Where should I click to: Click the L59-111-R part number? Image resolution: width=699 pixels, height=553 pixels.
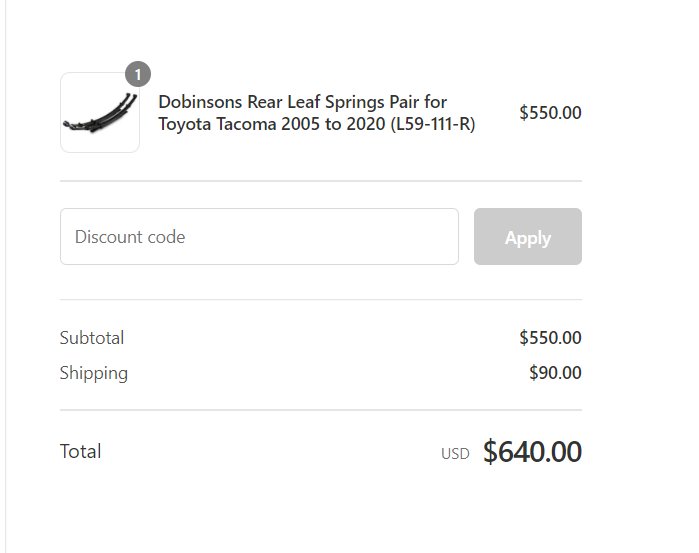433,124
